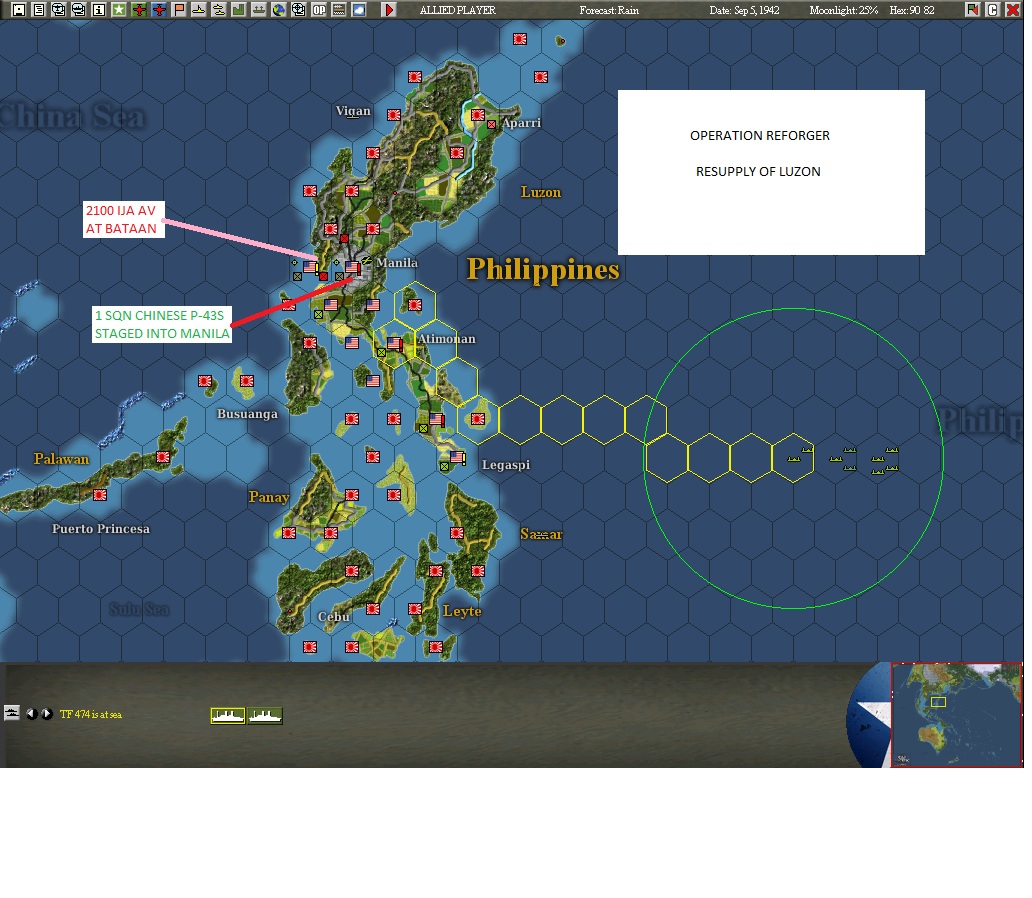
Task: Click the task force ship icon beside the arrows
Action: coord(12,713)
